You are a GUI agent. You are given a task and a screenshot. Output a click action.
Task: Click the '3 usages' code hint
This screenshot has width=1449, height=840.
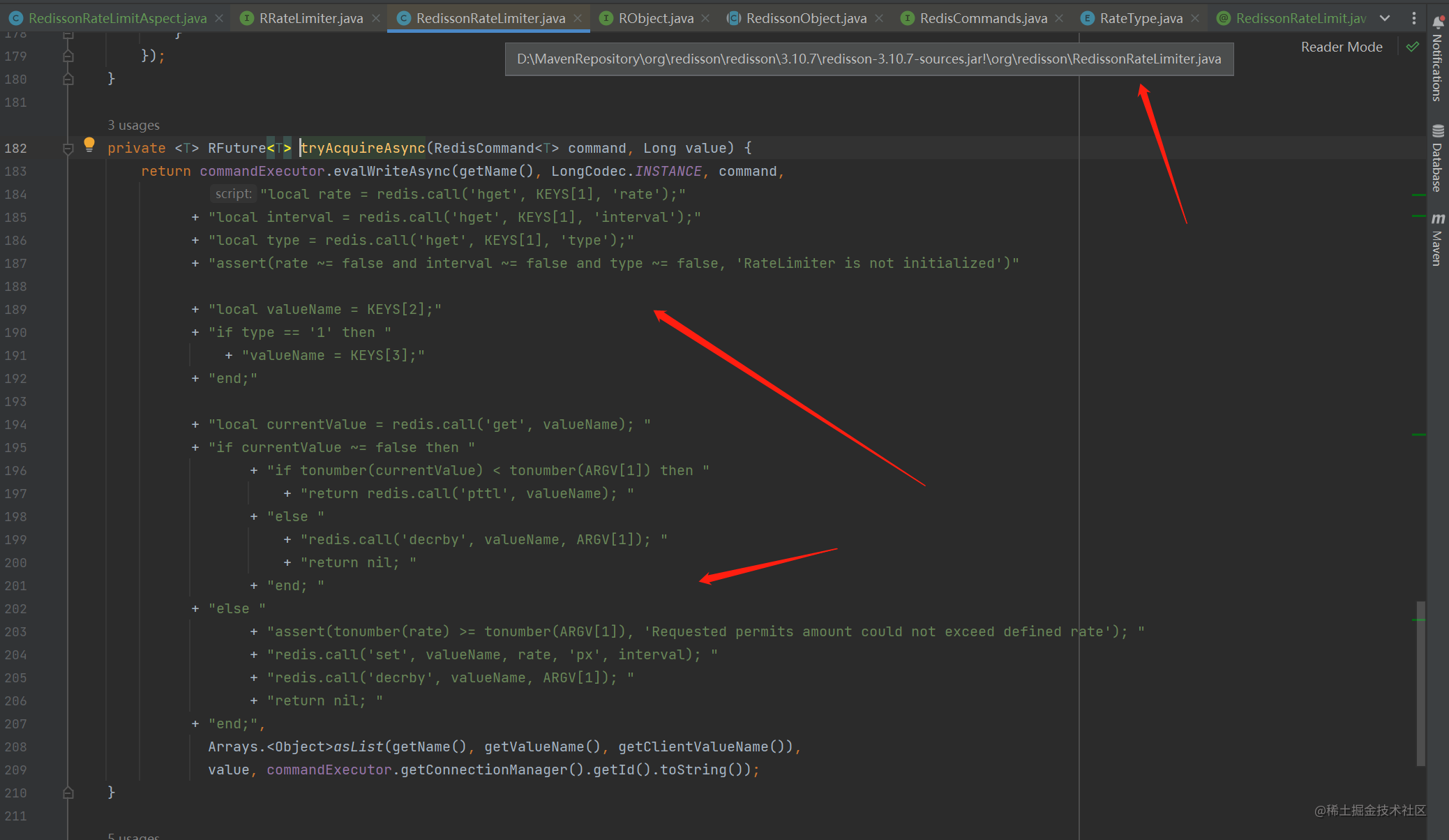click(x=133, y=125)
